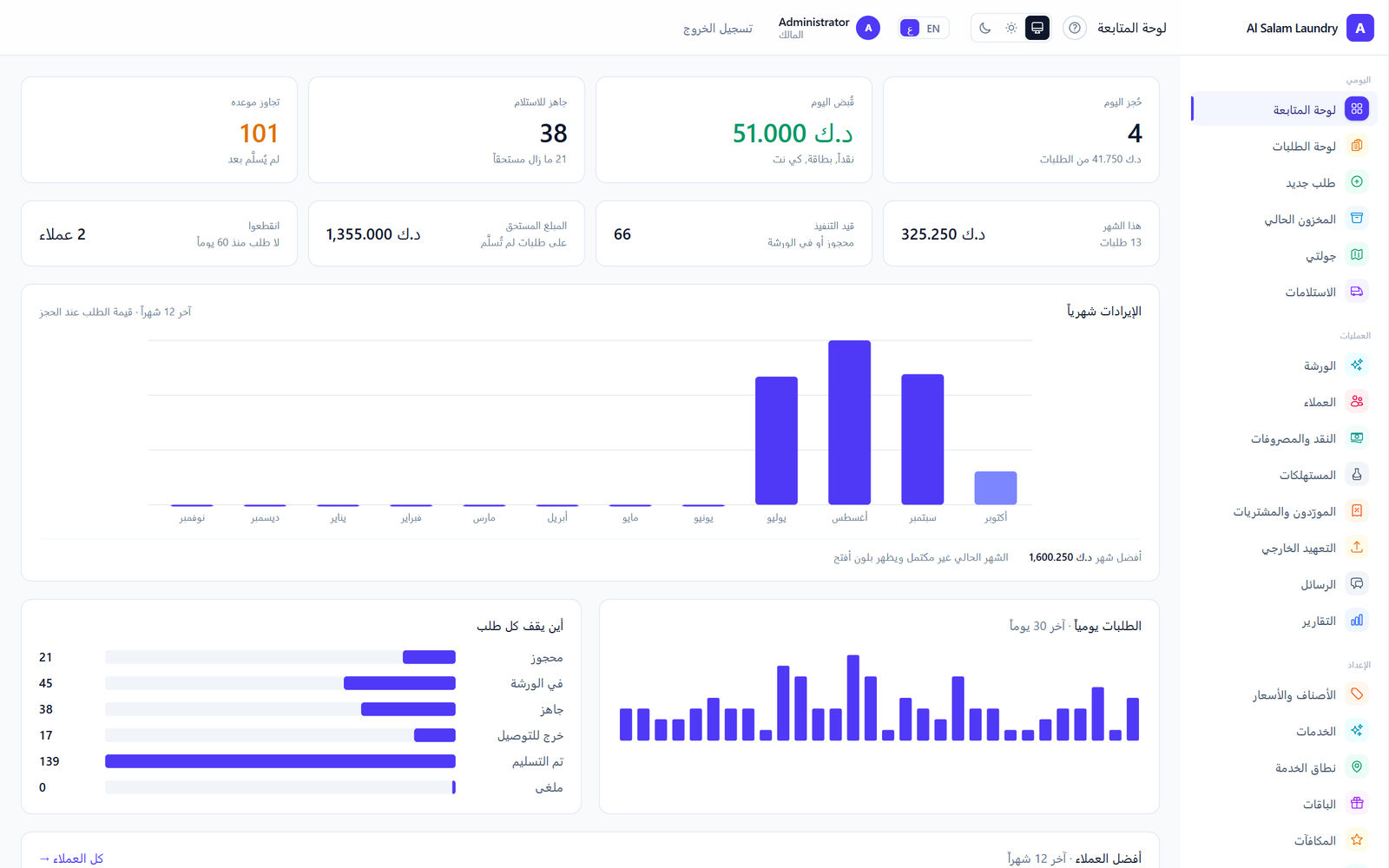Click the انقطعوا 2 عملاء card
The height and width of the screenshot is (868, 1389).
(x=159, y=233)
